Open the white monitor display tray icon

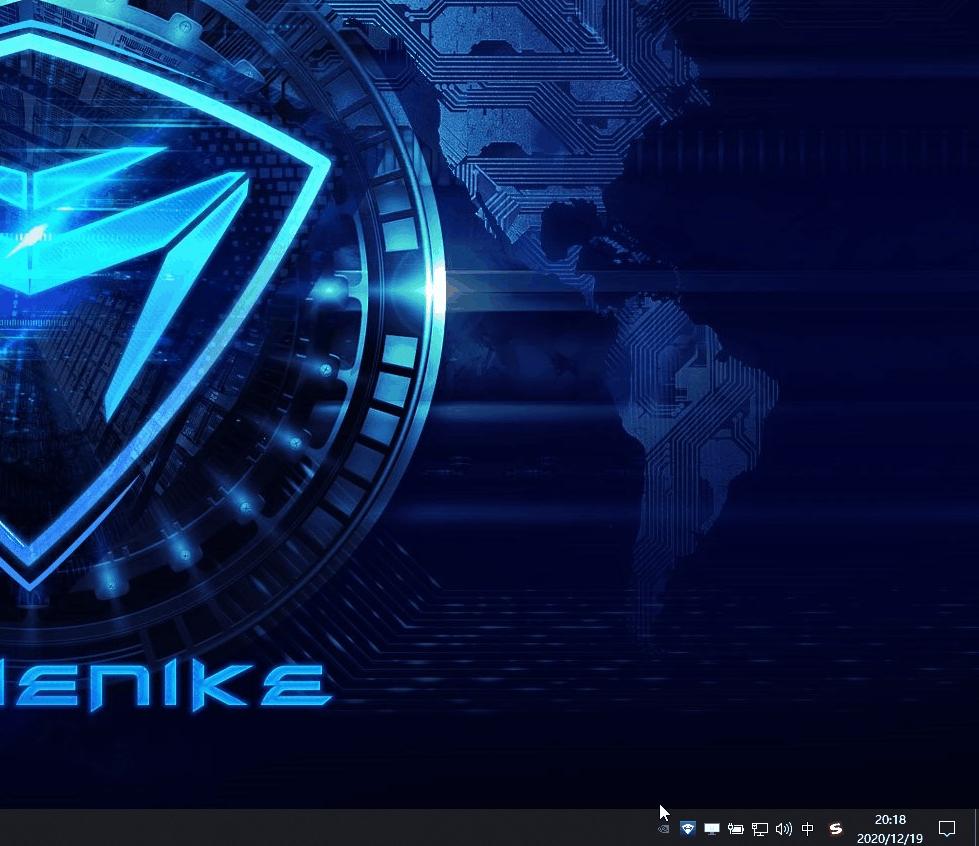coord(712,829)
